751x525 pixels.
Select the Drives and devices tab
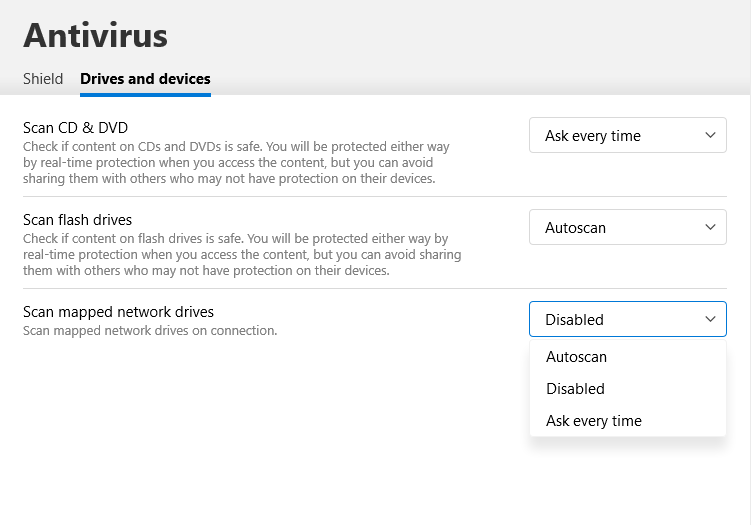click(145, 78)
